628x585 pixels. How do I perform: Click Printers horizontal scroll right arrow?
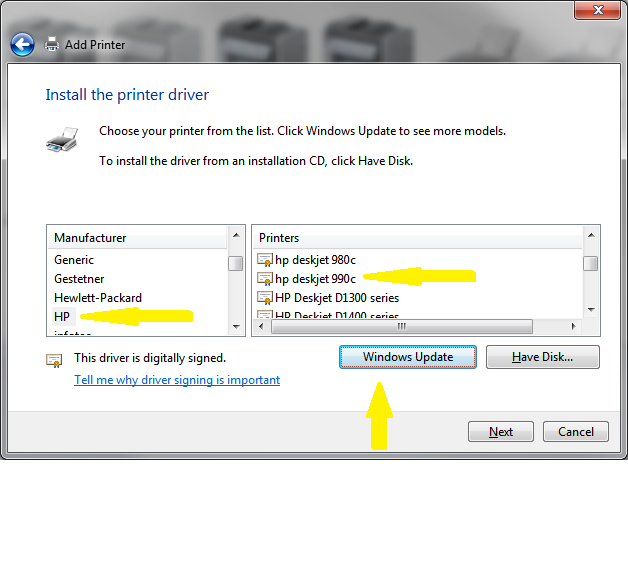573,326
